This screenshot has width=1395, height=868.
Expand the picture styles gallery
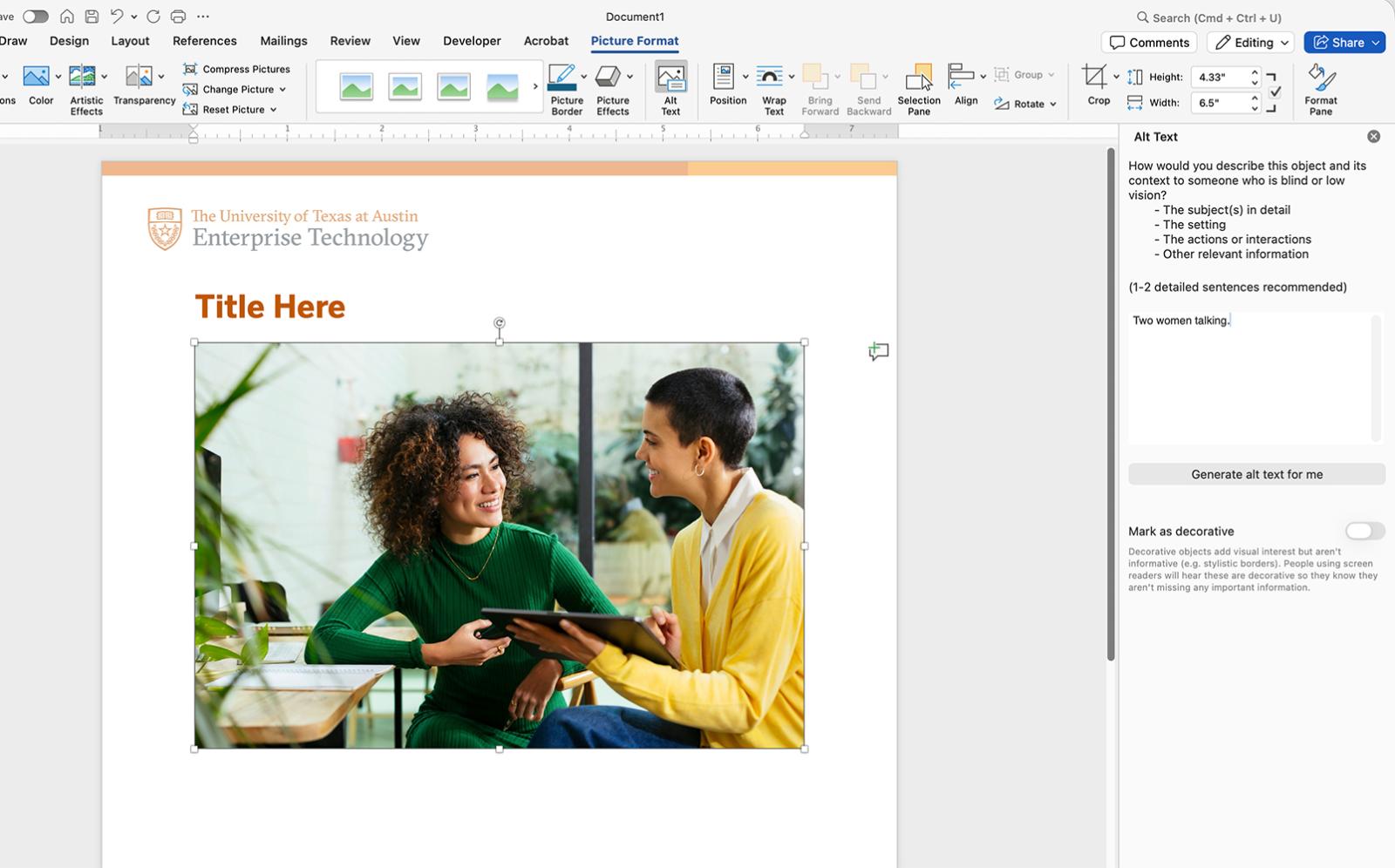coord(534,86)
